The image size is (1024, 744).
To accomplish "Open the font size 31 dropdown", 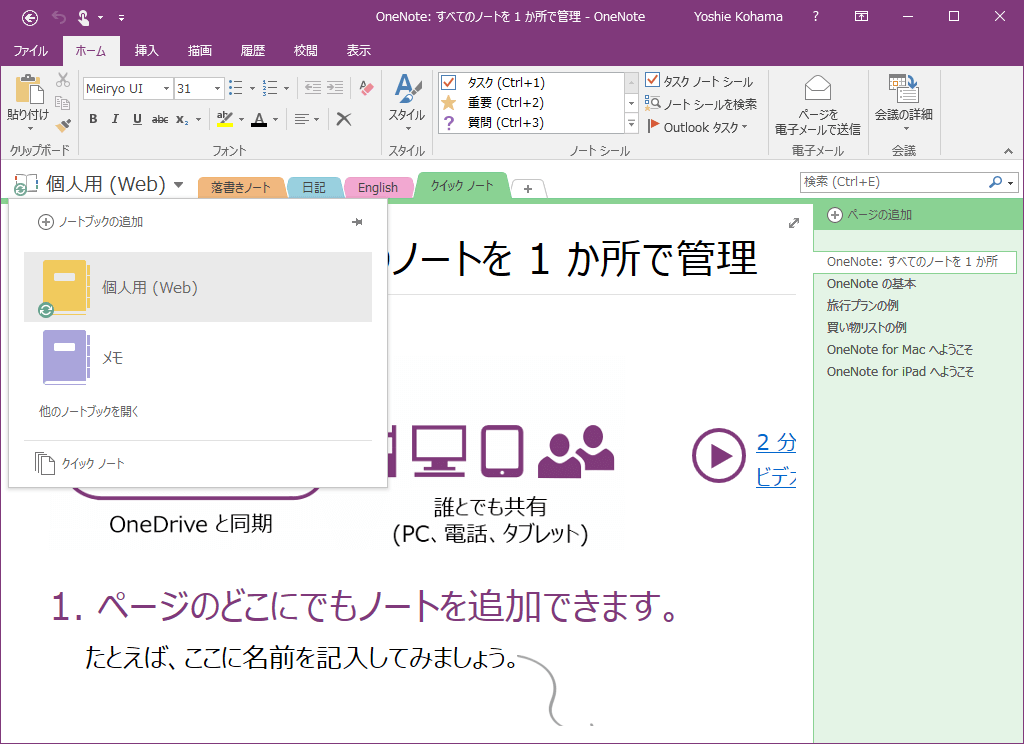I will (217, 88).
